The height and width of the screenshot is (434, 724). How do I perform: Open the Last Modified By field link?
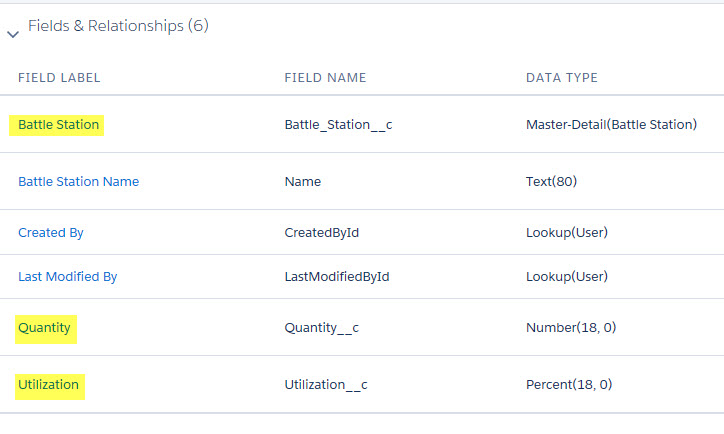pyautogui.click(x=67, y=277)
